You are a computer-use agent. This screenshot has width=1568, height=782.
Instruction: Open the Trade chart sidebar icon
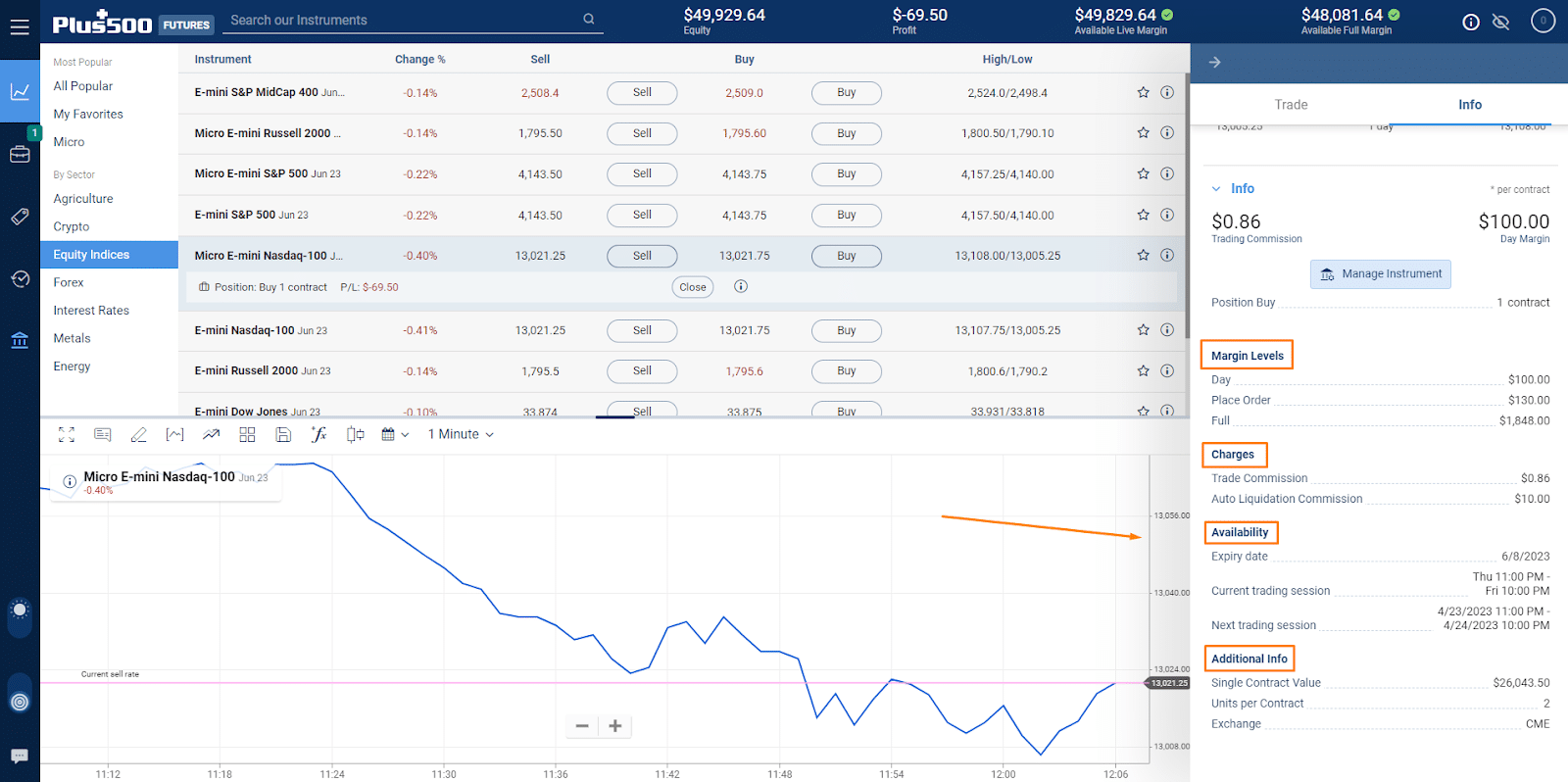[20, 91]
